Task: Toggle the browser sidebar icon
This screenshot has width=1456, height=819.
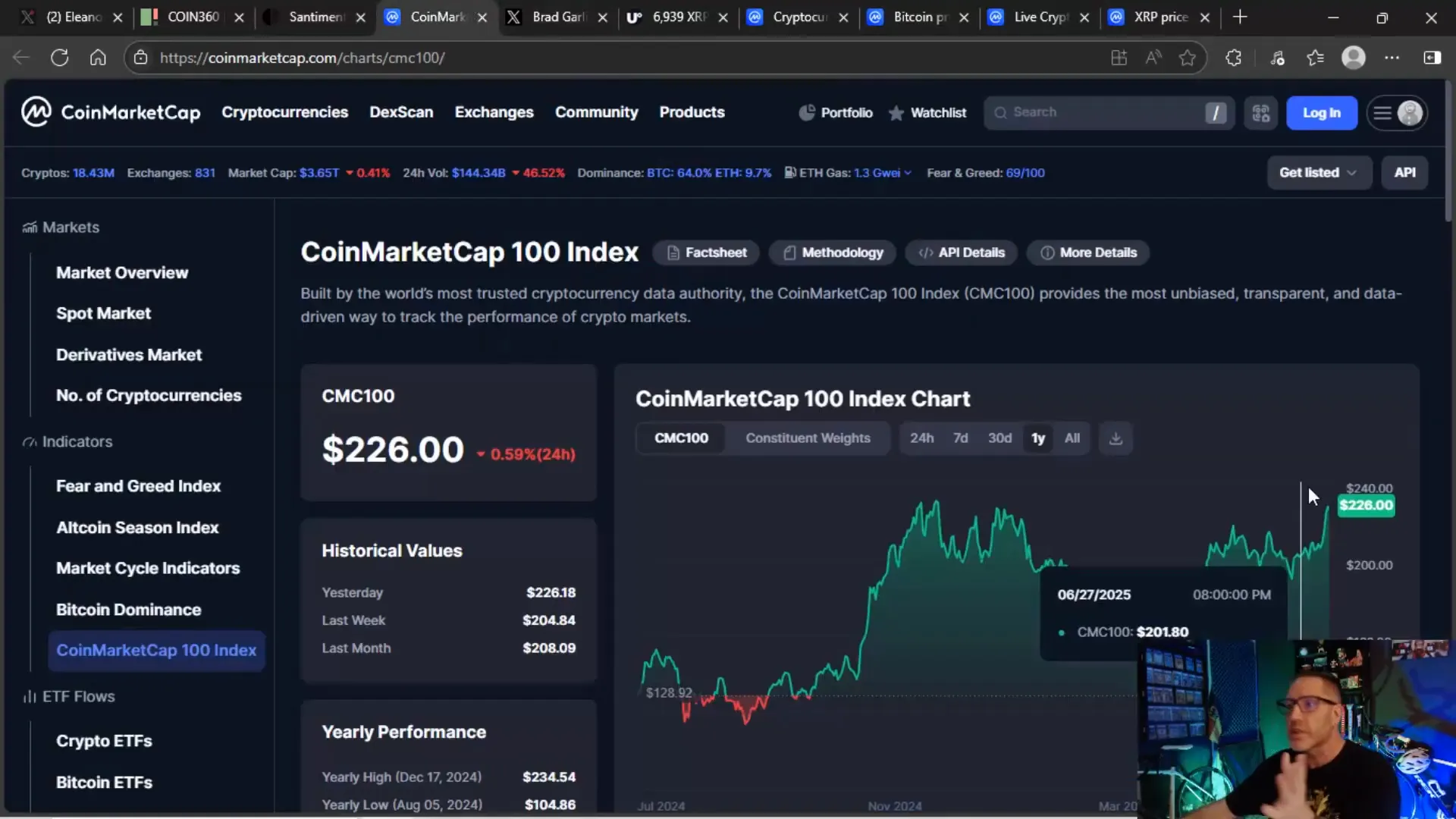Action: click(x=1432, y=58)
